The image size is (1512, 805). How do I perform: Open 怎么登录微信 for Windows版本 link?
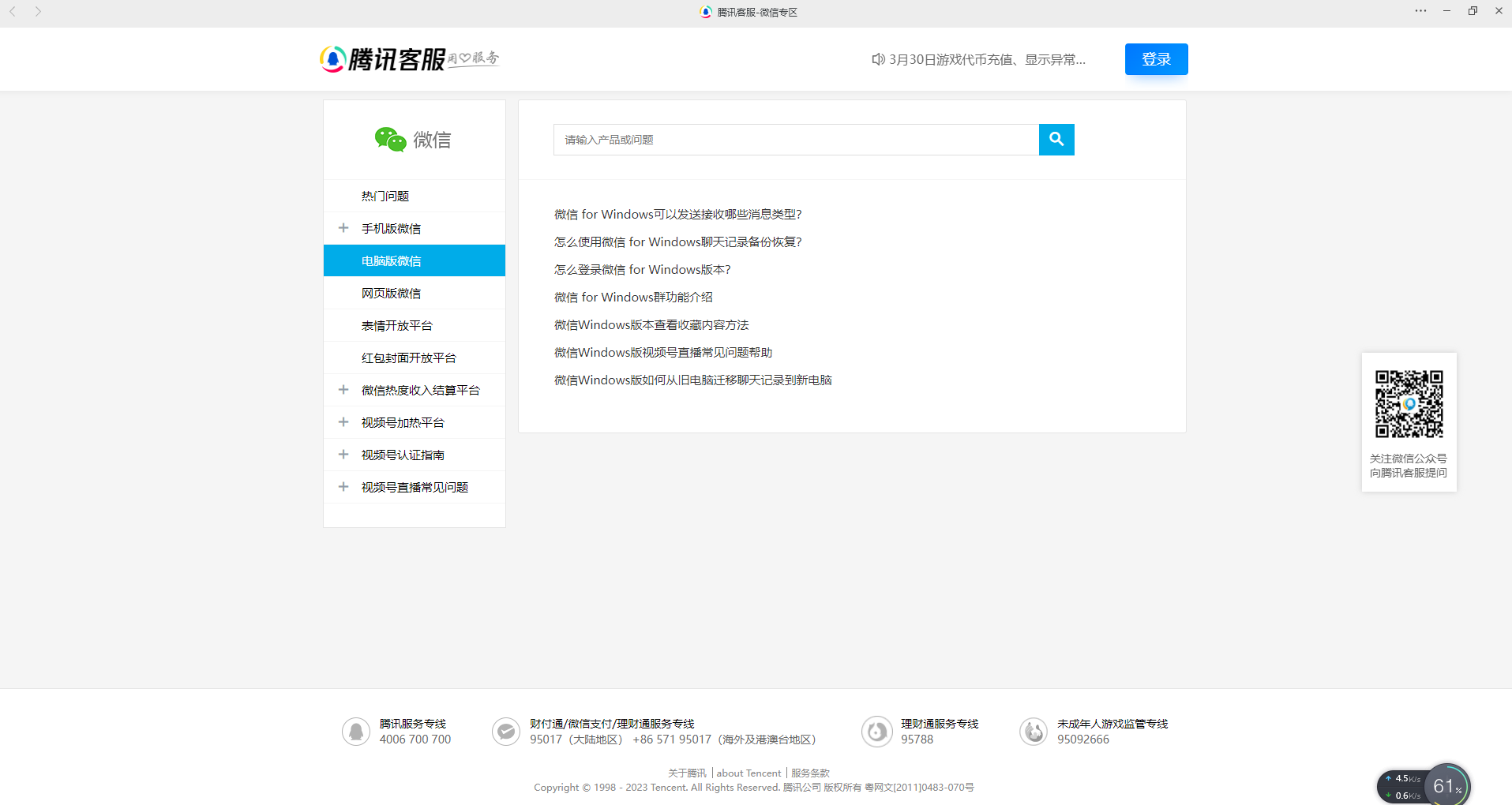(643, 269)
